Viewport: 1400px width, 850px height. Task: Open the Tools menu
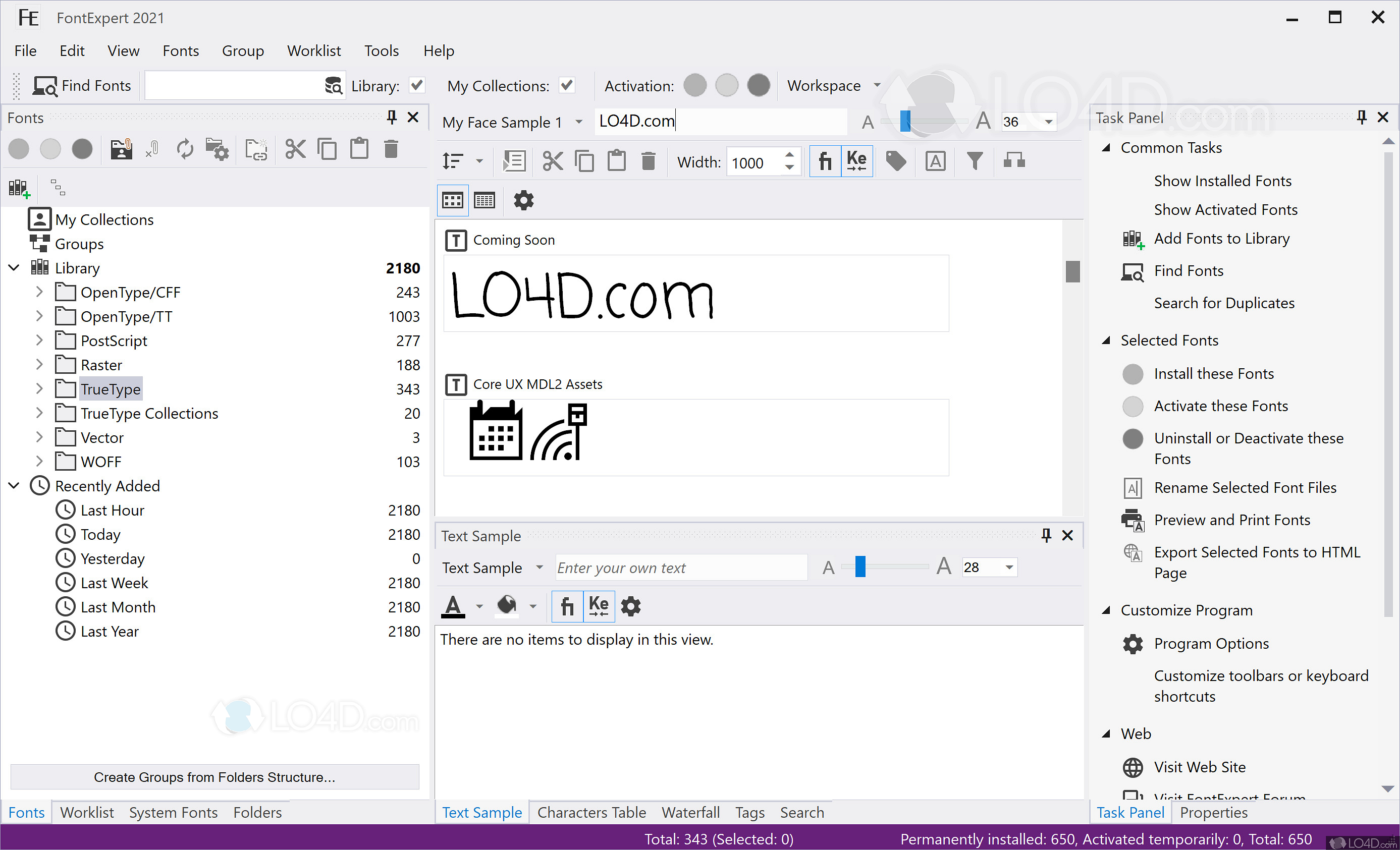pyautogui.click(x=381, y=50)
